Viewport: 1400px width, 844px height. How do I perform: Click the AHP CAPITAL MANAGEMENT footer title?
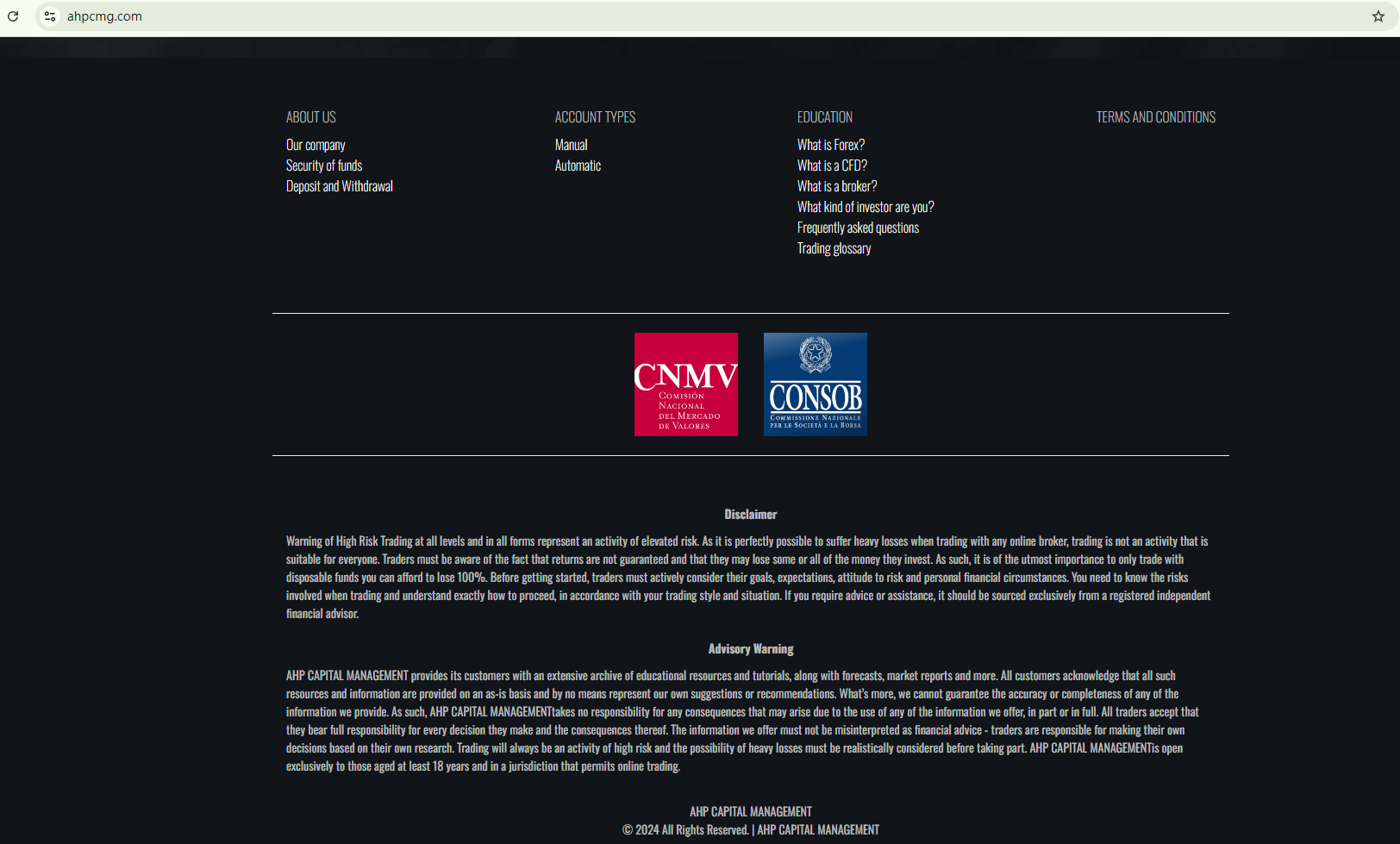click(751, 811)
